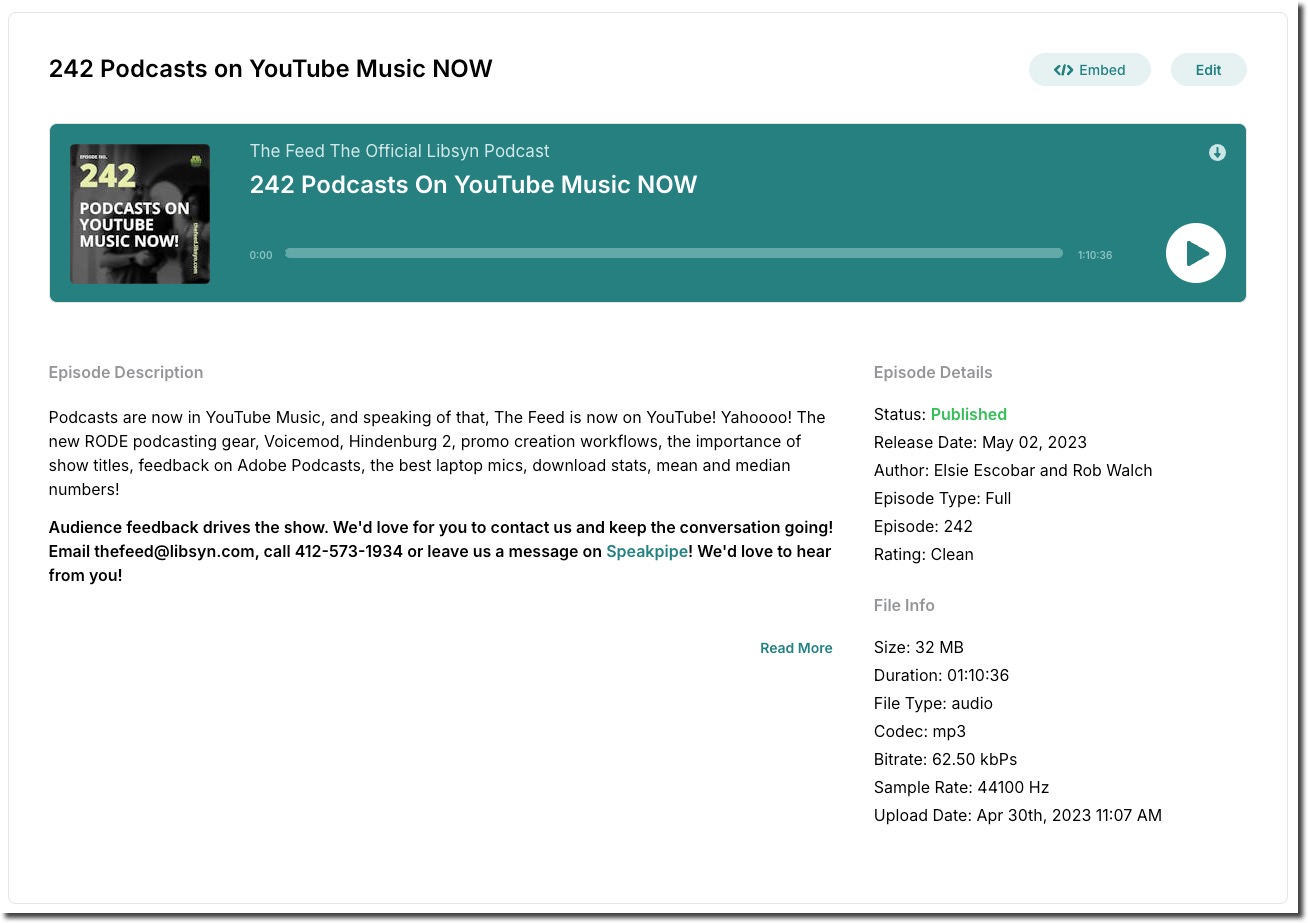The width and height of the screenshot is (1308, 923).
Task: Click 'Sample Rate: 44100 Hz'
Action: 962,787
